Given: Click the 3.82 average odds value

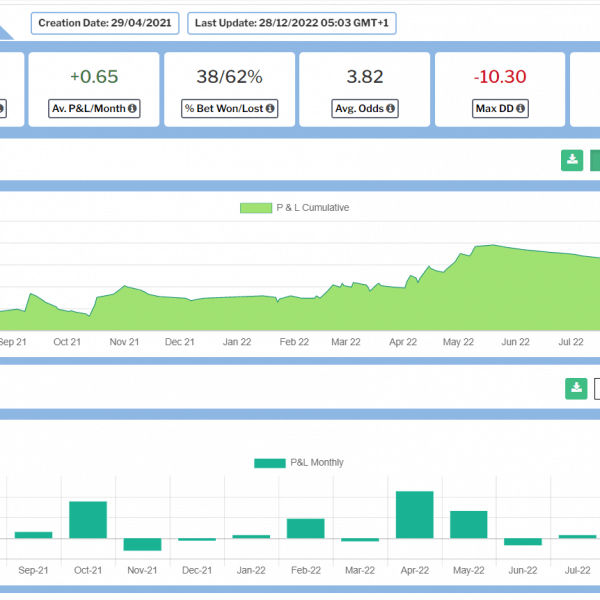Looking at the screenshot, I should (365, 77).
